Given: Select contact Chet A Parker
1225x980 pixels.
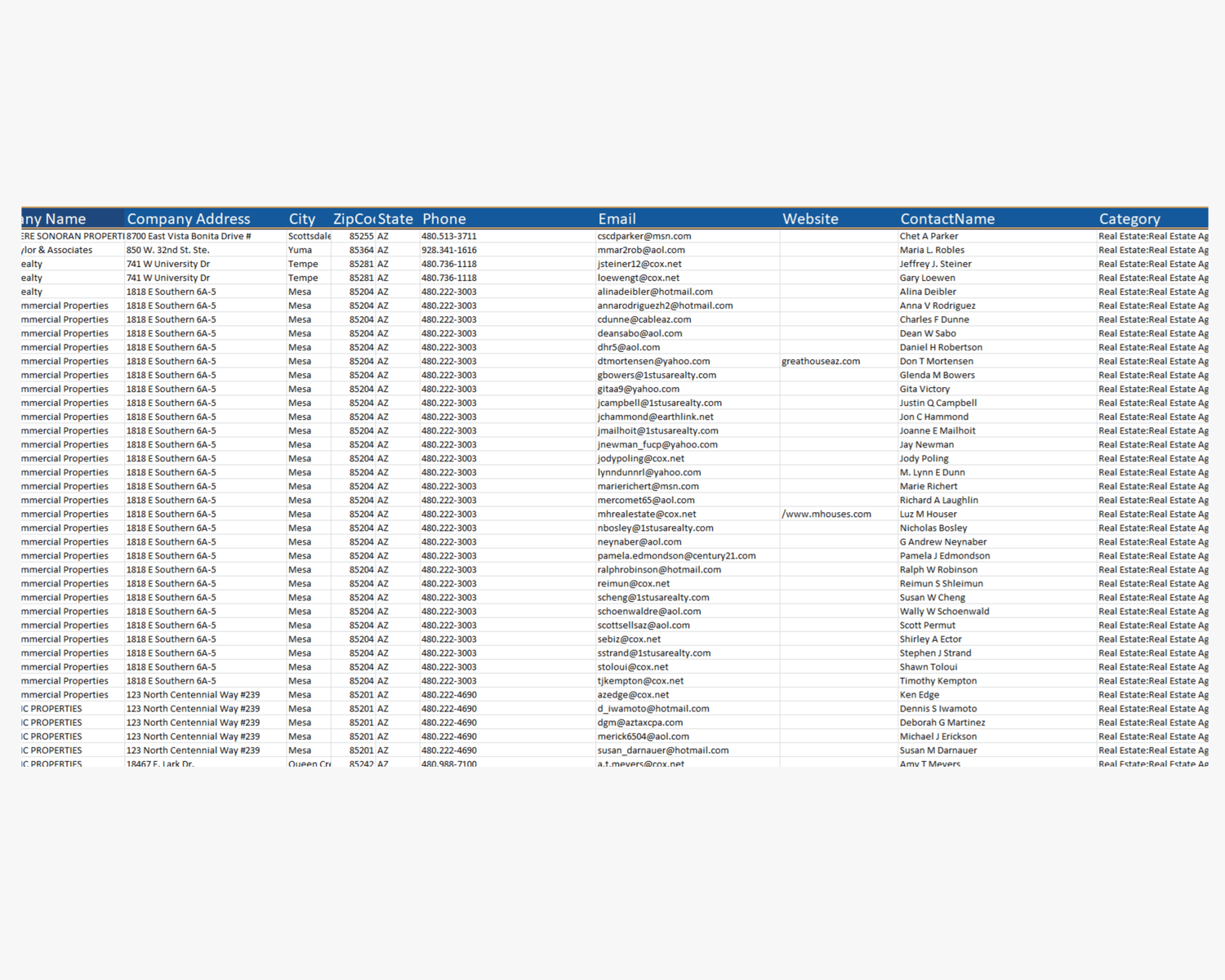Looking at the screenshot, I should 929,236.
